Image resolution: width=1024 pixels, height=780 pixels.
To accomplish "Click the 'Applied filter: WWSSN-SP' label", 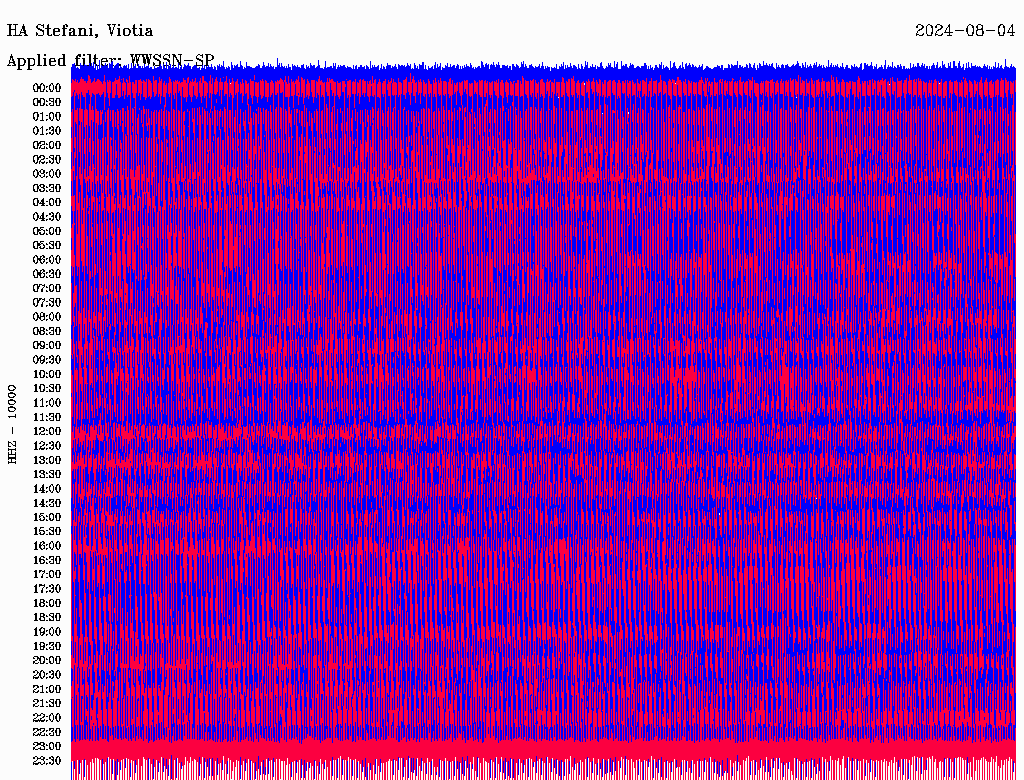I will tap(110, 61).
